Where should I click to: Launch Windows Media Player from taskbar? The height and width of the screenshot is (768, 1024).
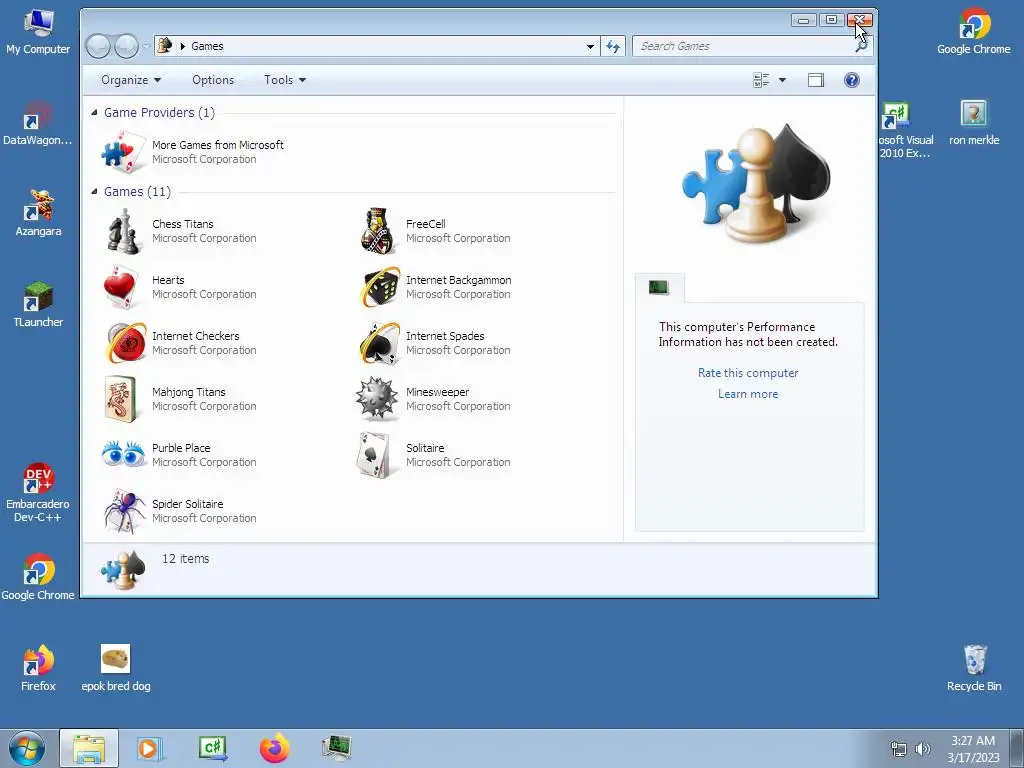[150, 748]
